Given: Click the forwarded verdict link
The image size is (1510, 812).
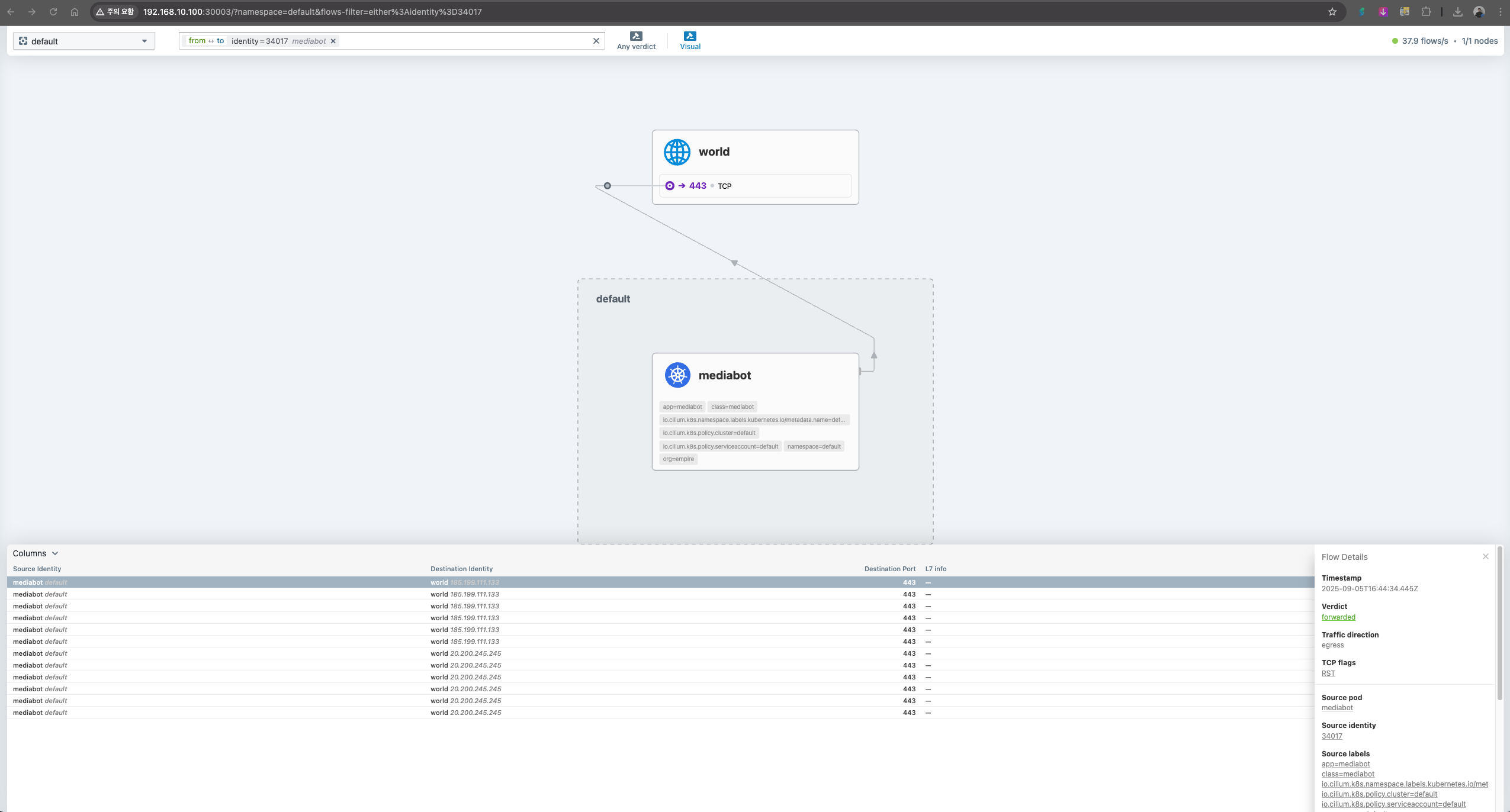Looking at the screenshot, I should click(1338, 617).
